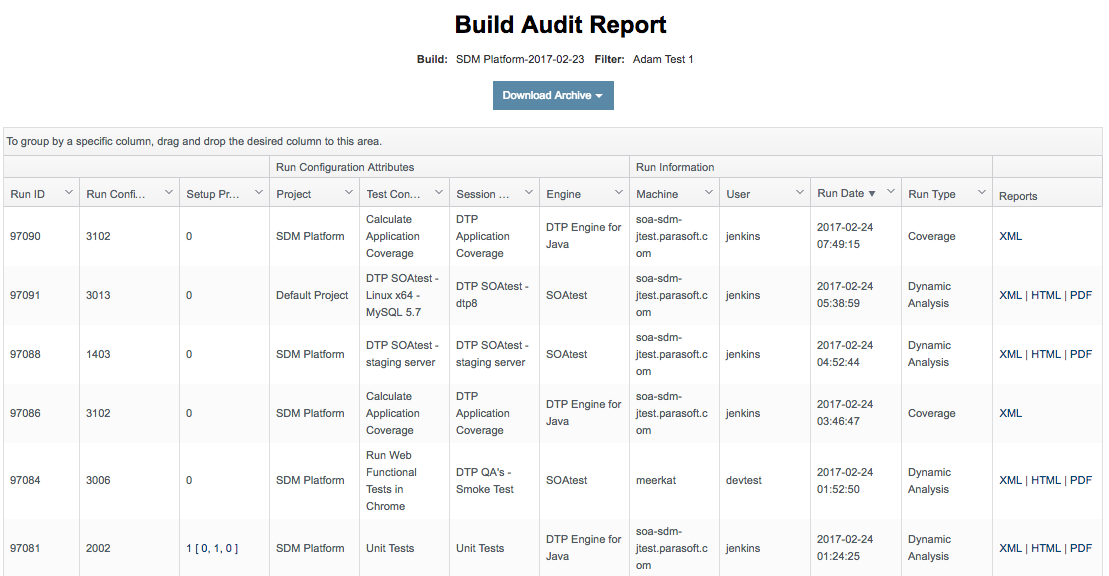Open Engine column menu chevron
Viewport: 1109px width, 576px height.
click(x=619, y=192)
